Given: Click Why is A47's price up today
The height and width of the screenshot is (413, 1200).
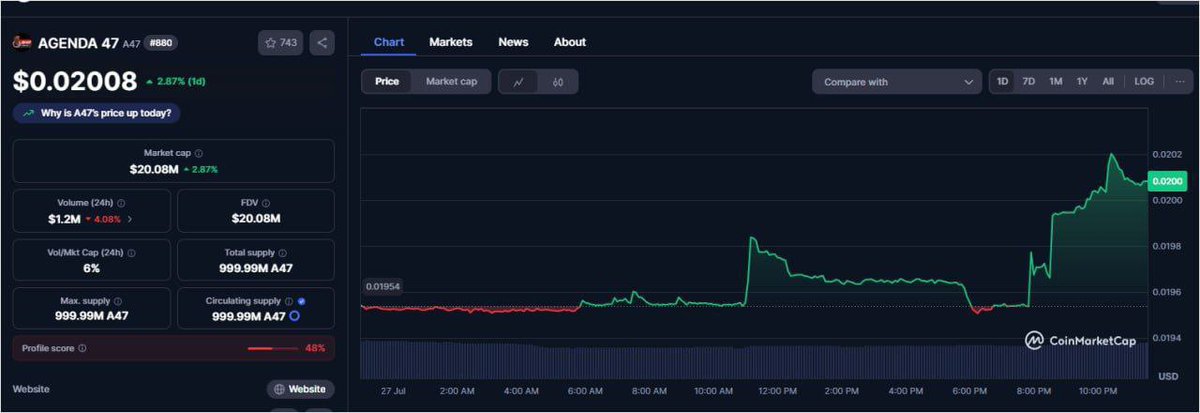Looking at the screenshot, I should [96, 113].
